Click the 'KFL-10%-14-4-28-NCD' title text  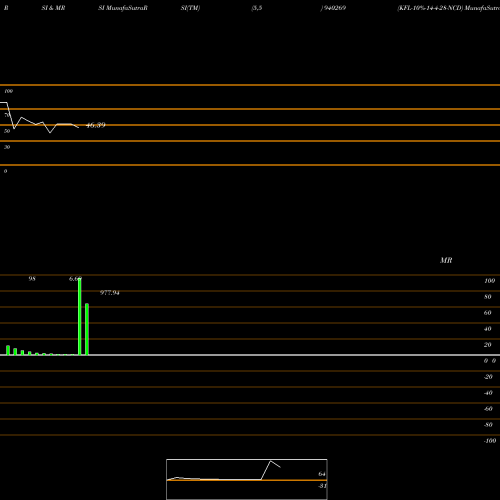(x=430, y=8)
